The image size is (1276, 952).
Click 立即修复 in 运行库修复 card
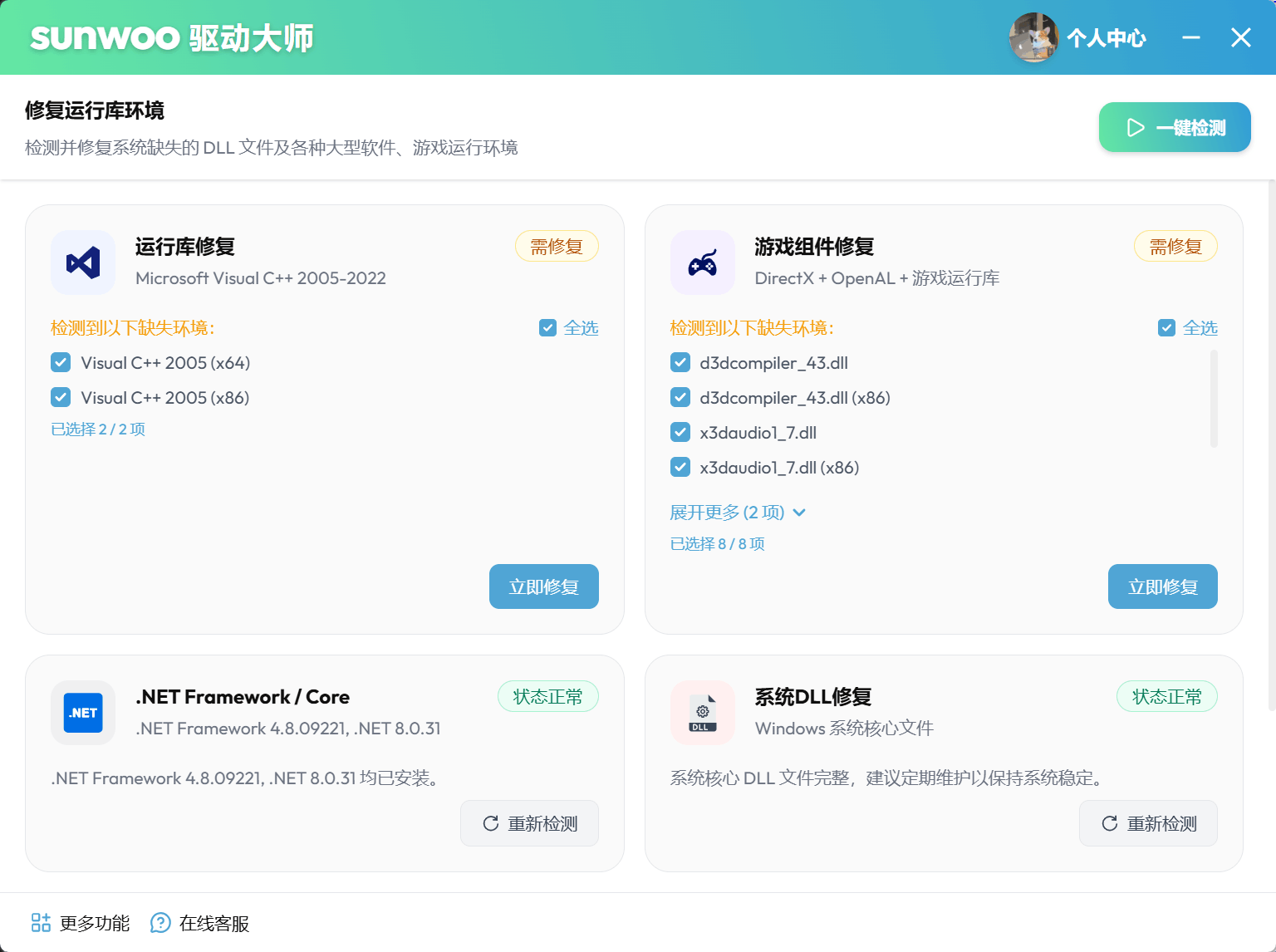pyautogui.click(x=544, y=586)
